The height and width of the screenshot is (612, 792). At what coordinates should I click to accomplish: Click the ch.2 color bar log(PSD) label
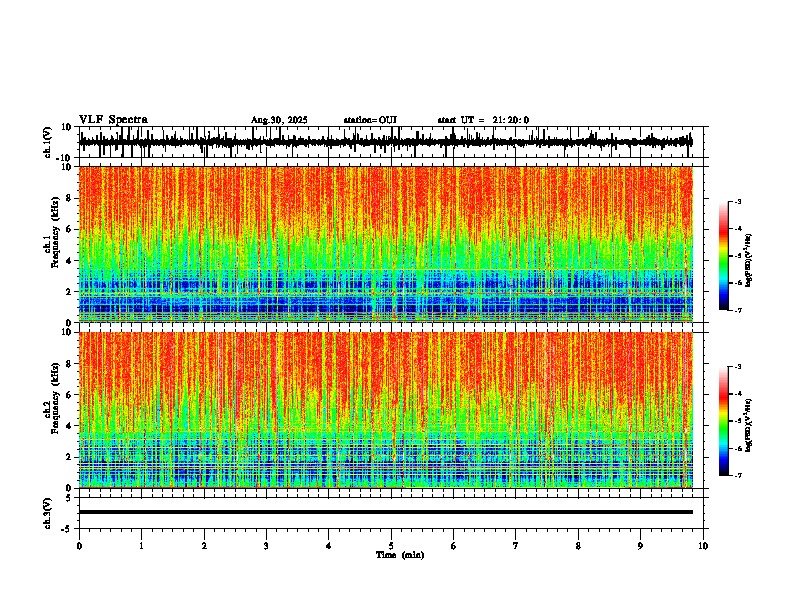click(x=748, y=425)
